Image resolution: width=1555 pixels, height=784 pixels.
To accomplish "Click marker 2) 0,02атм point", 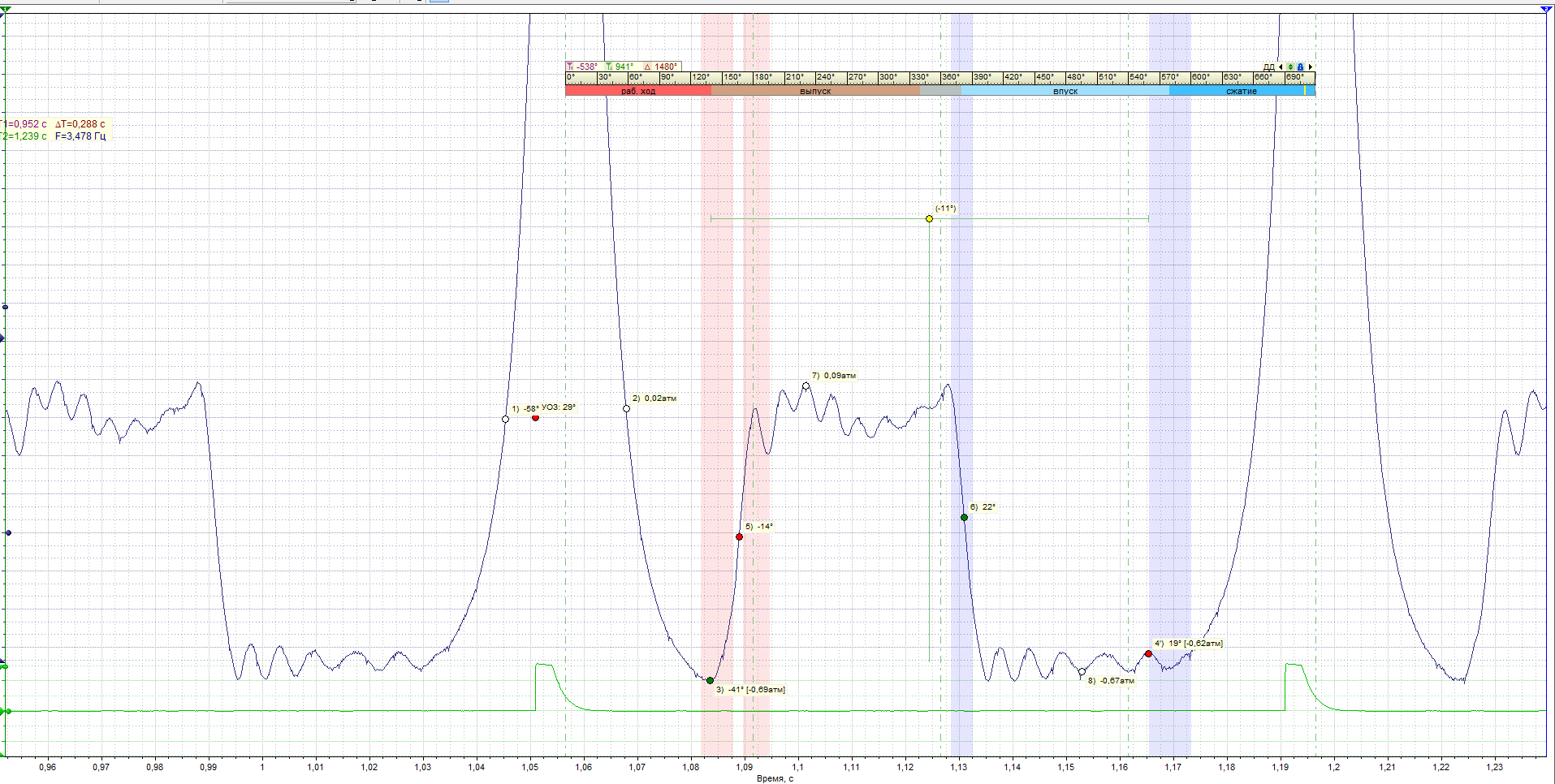I will click(626, 408).
